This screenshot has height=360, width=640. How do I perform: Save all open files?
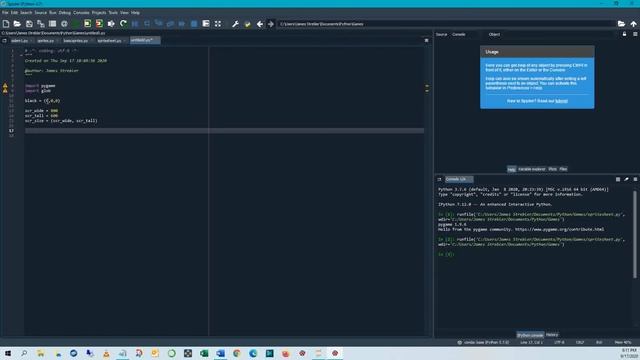[x=41, y=24]
